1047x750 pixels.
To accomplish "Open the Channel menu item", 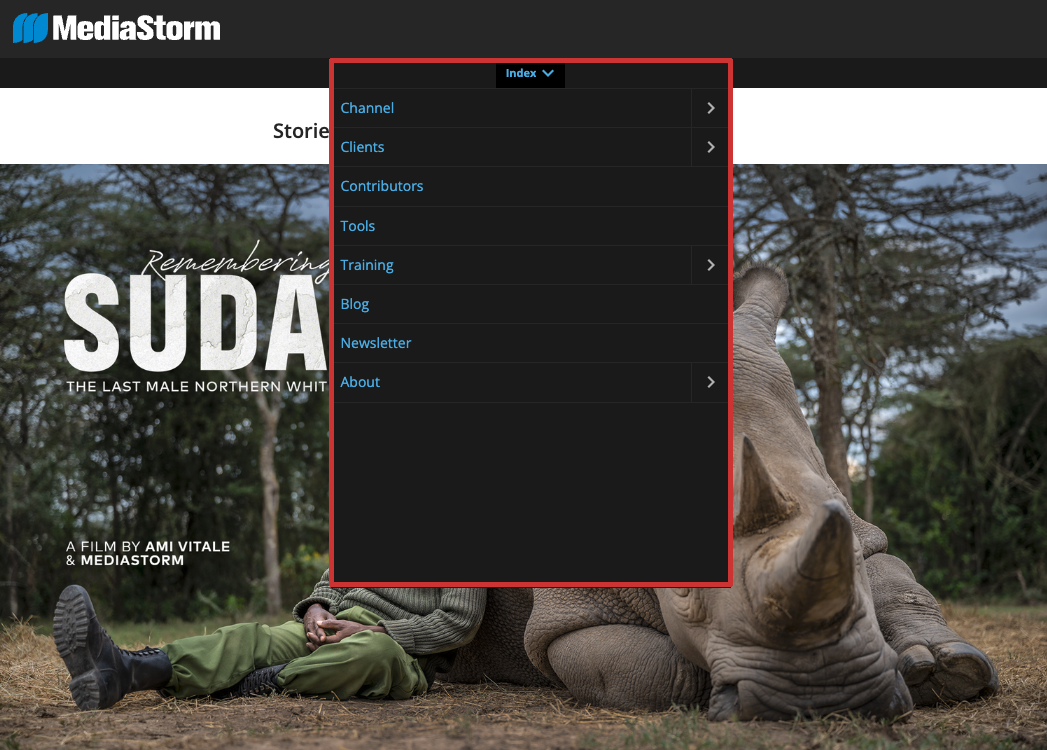I will point(367,108).
